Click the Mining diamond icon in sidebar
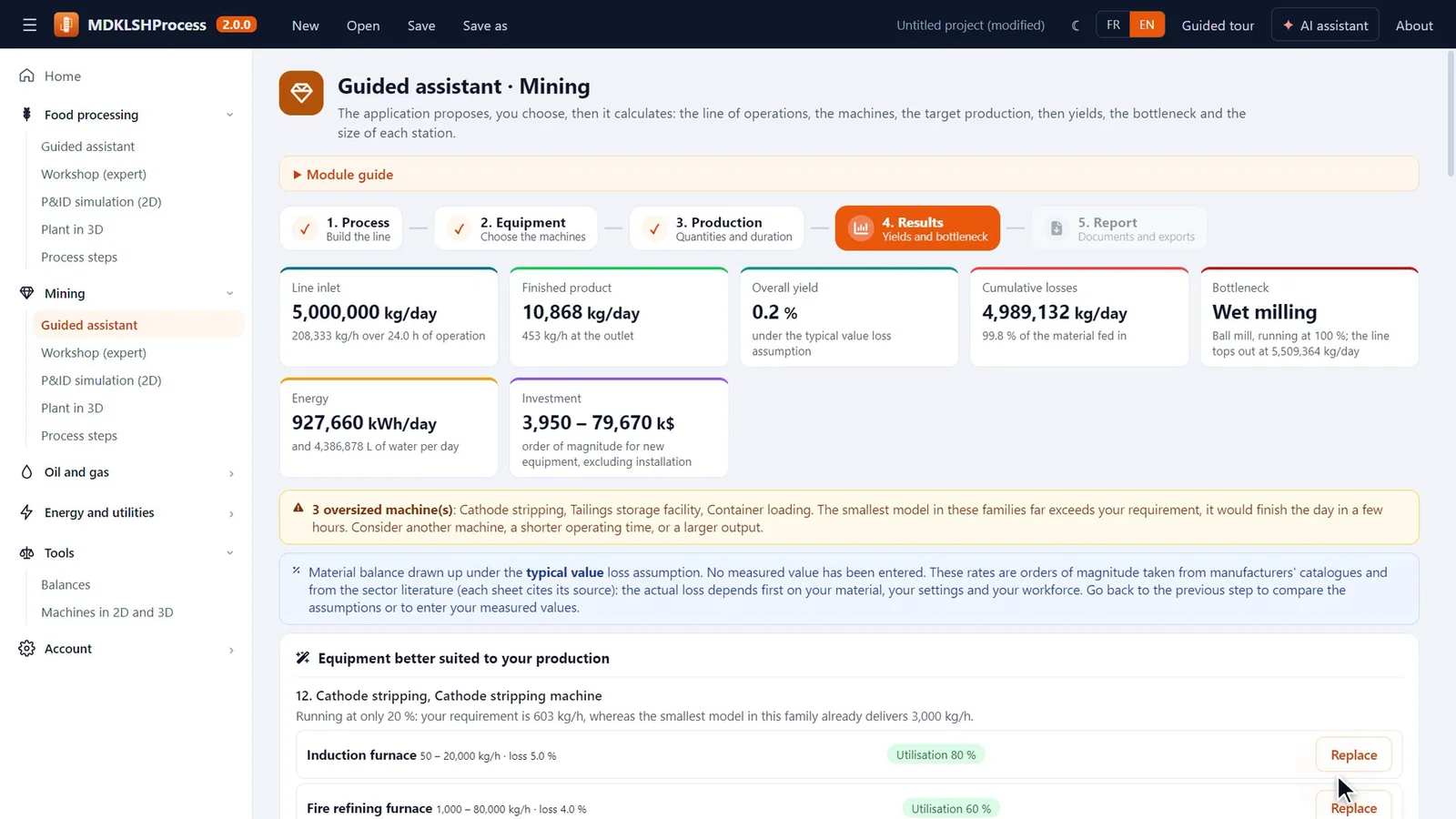Screen dimensions: 1456x819 26,293
